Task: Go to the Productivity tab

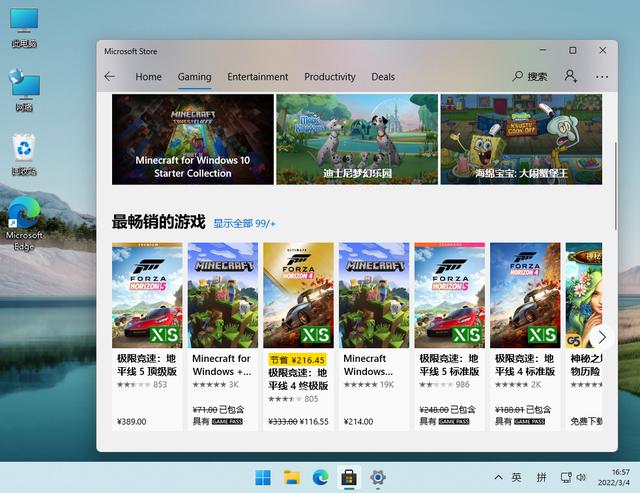Action: 330,77
